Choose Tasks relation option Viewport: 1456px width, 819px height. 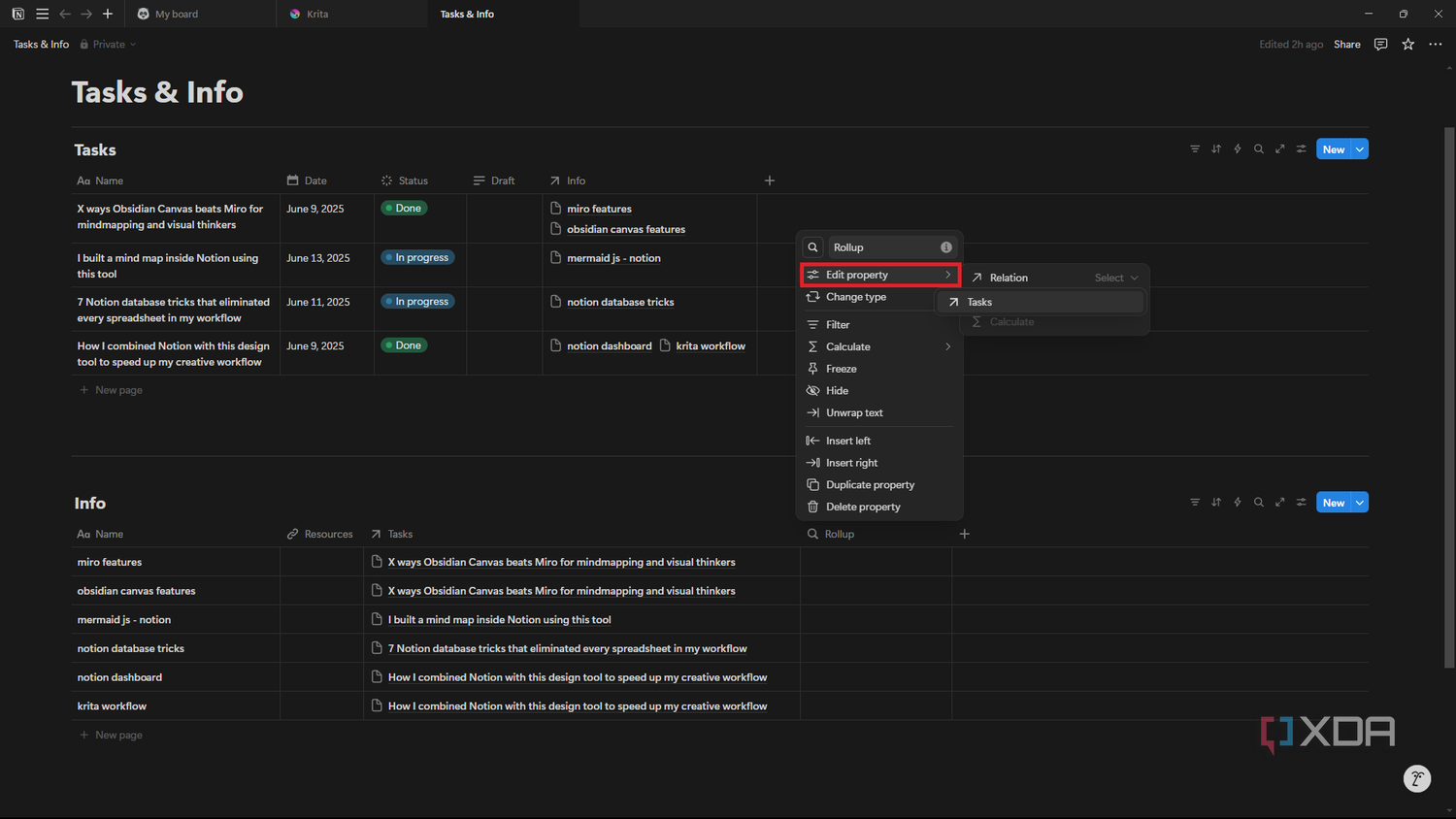1042,302
